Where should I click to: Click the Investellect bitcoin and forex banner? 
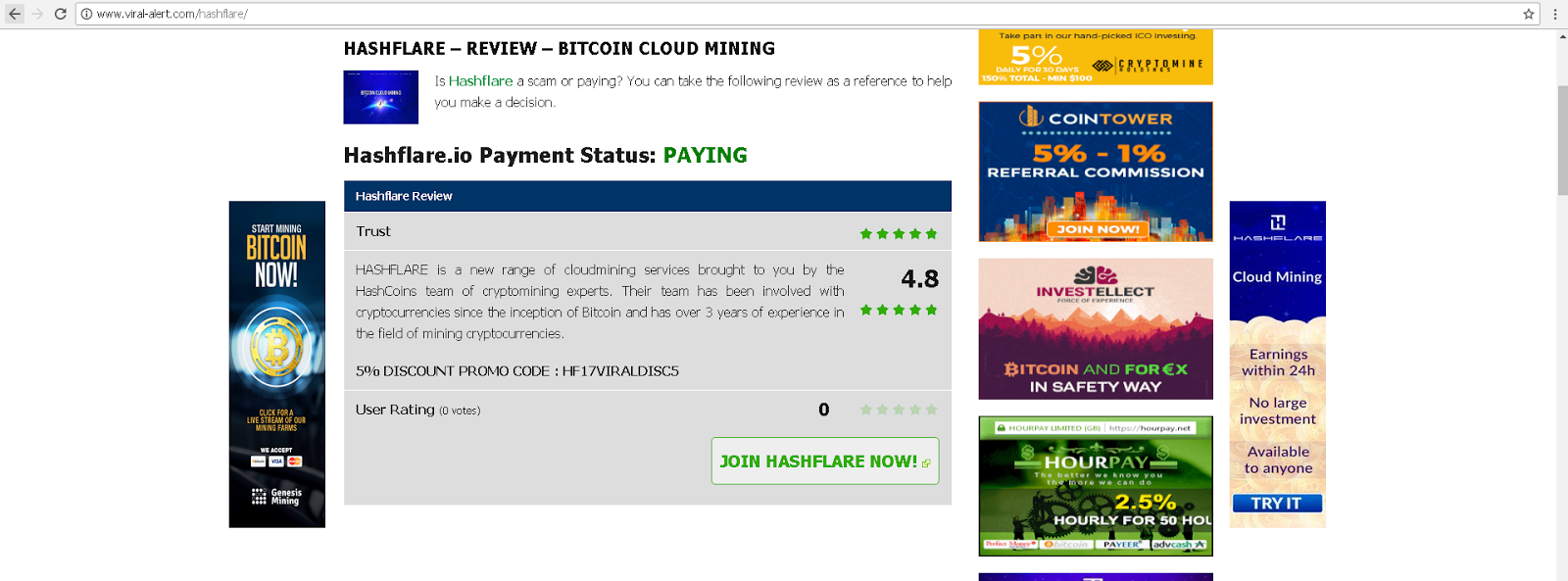click(1096, 329)
